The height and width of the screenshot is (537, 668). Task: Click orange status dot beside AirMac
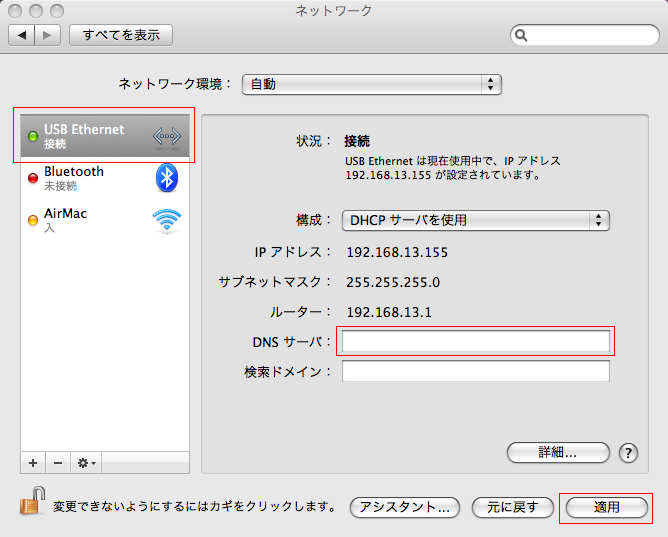click(x=33, y=220)
